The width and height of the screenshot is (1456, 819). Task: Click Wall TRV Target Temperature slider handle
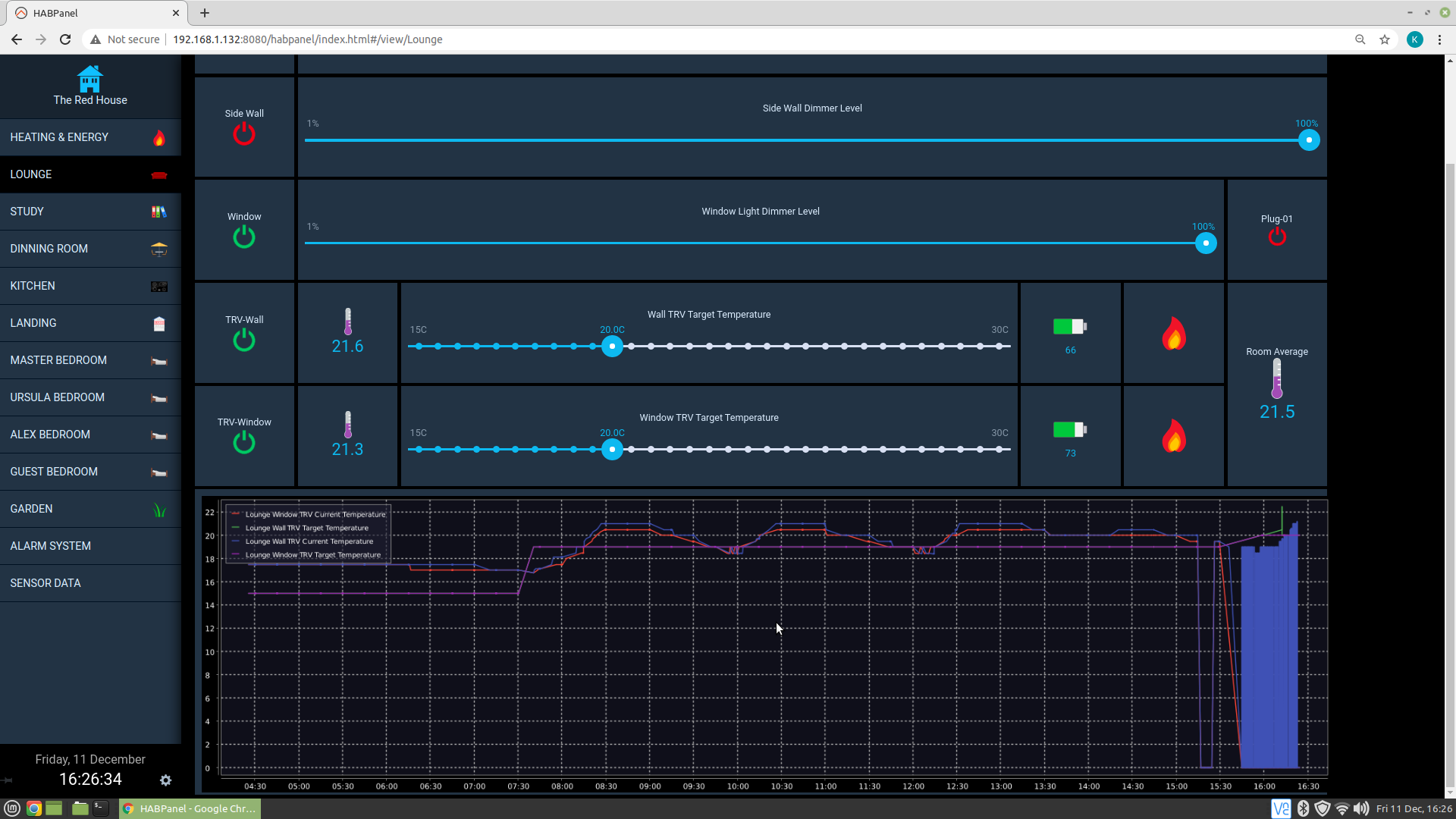(612, 347)
